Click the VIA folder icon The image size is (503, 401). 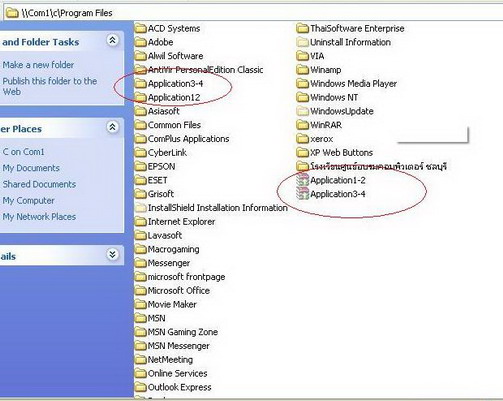(303, 56)
